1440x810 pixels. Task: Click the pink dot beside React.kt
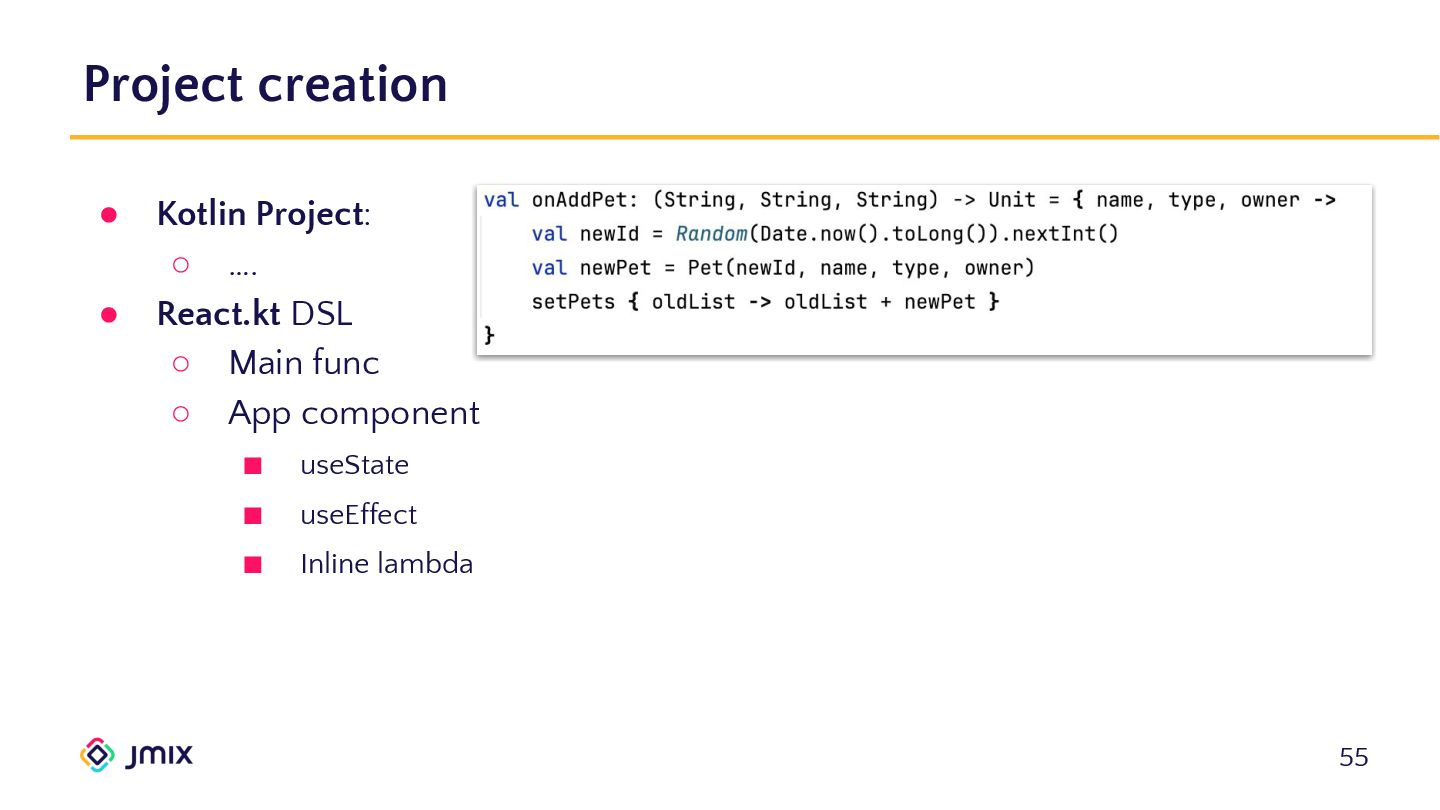(109, 315)
